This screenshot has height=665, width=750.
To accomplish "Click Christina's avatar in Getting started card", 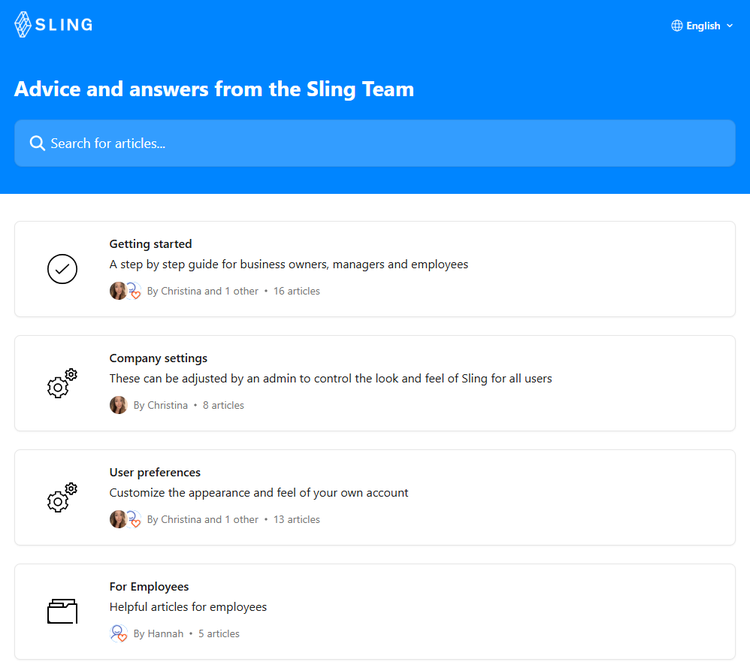I will point(118,291).
